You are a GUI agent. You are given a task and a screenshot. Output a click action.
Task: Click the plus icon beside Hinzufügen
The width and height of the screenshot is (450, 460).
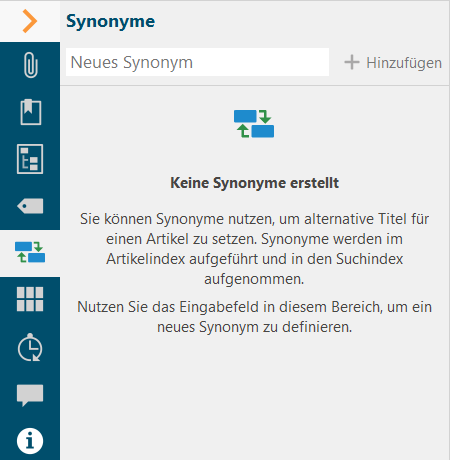pos(352,62)
